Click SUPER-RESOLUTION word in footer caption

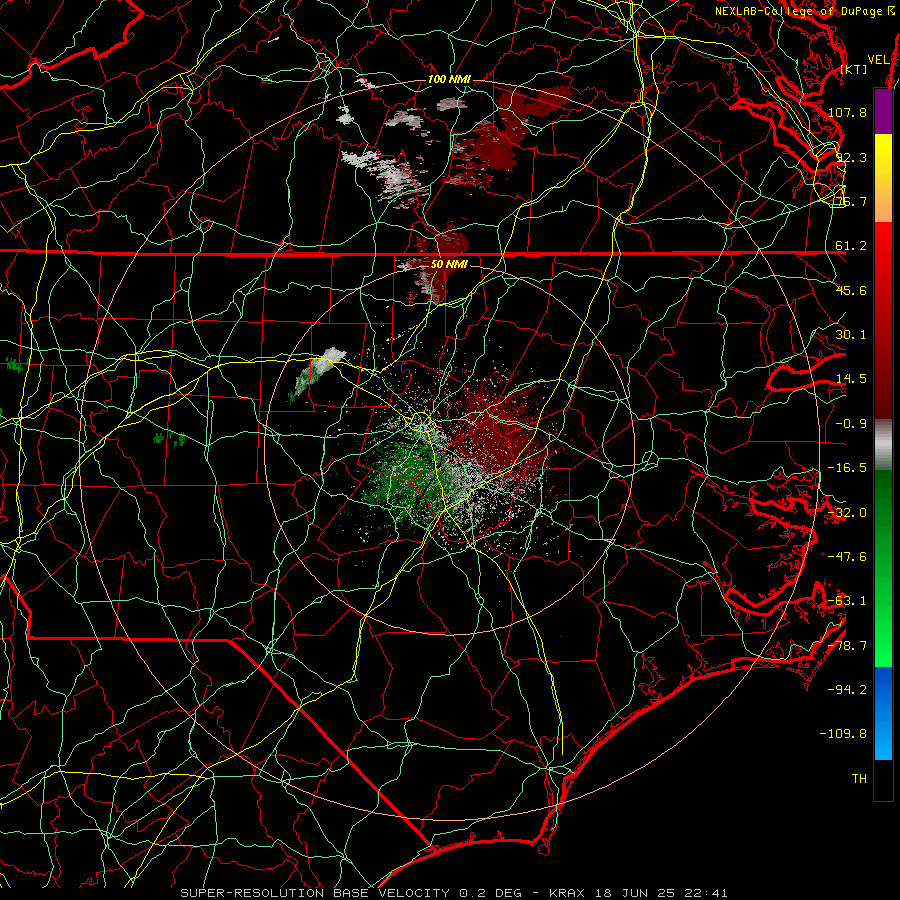tap(252, 893)
